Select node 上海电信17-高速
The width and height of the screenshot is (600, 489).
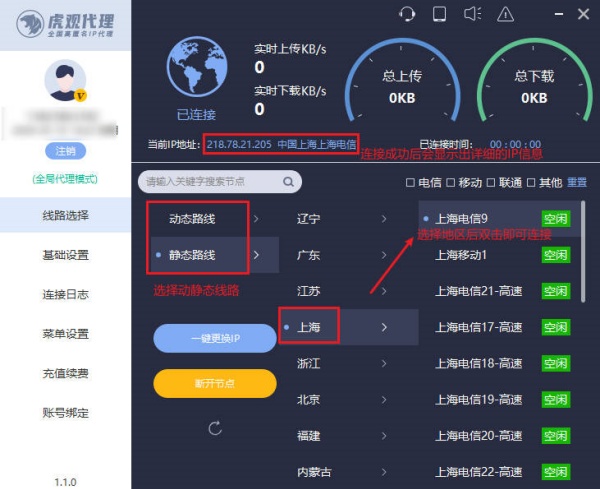point(478,327)
